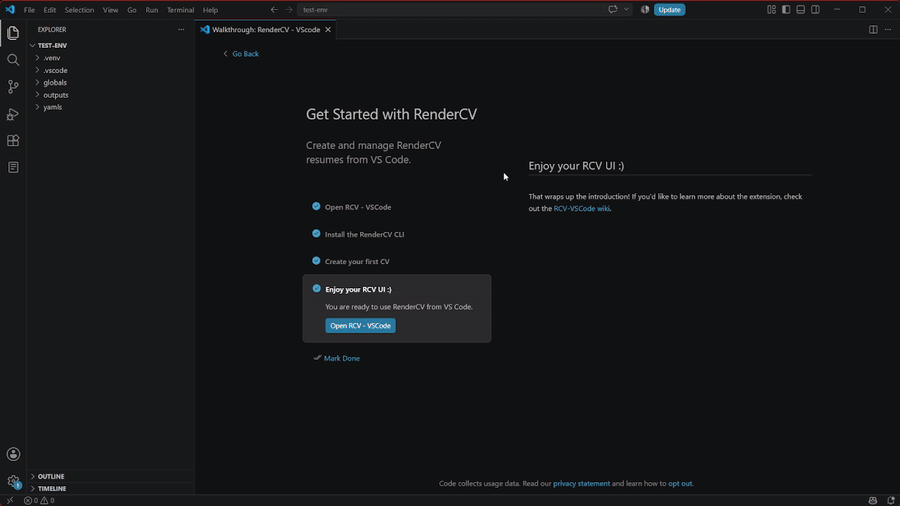Select the Walkthrough: RenderCV - VScode tab

[x=266, y=29]
